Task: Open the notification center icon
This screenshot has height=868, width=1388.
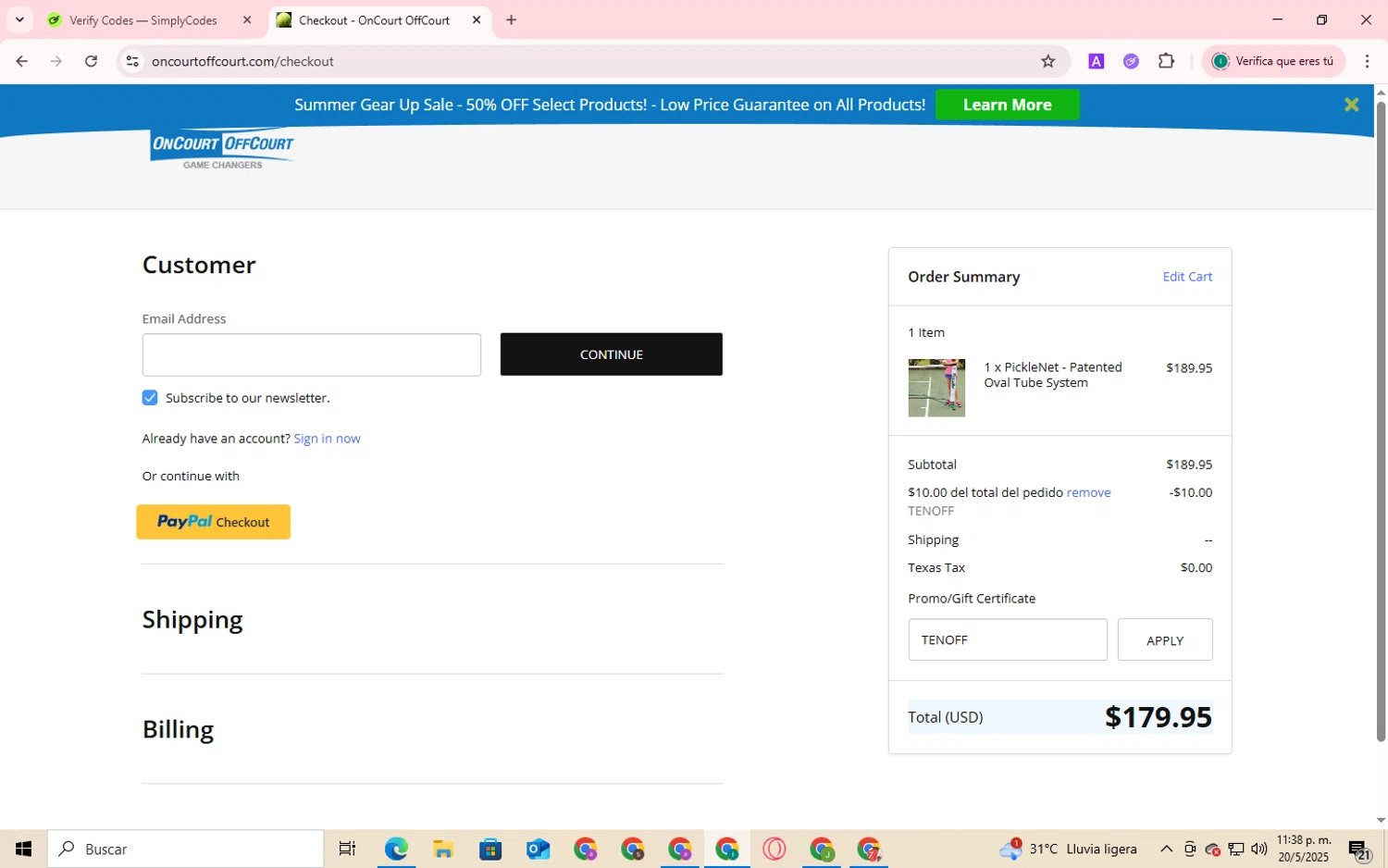Action: pos(1359,849)
